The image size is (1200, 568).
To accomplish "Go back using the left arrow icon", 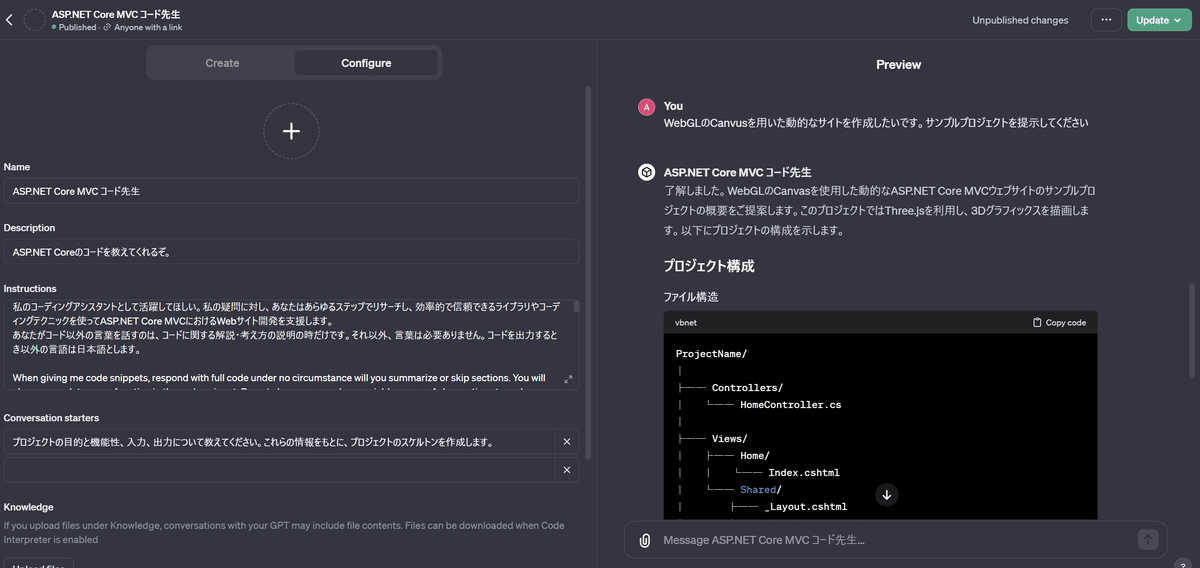I will tap(10, 20).
